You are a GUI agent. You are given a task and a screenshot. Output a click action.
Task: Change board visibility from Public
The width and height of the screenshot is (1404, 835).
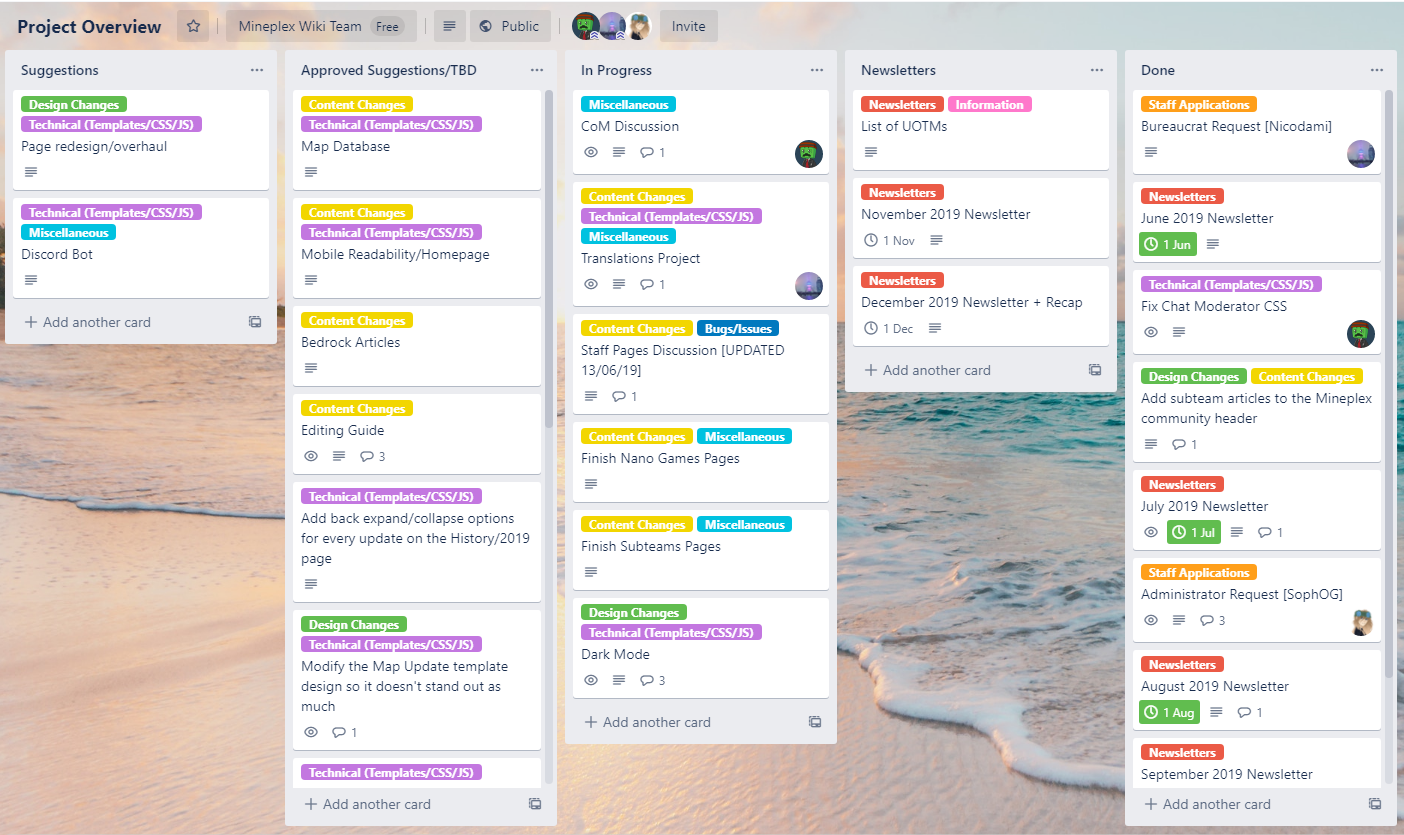510,27
